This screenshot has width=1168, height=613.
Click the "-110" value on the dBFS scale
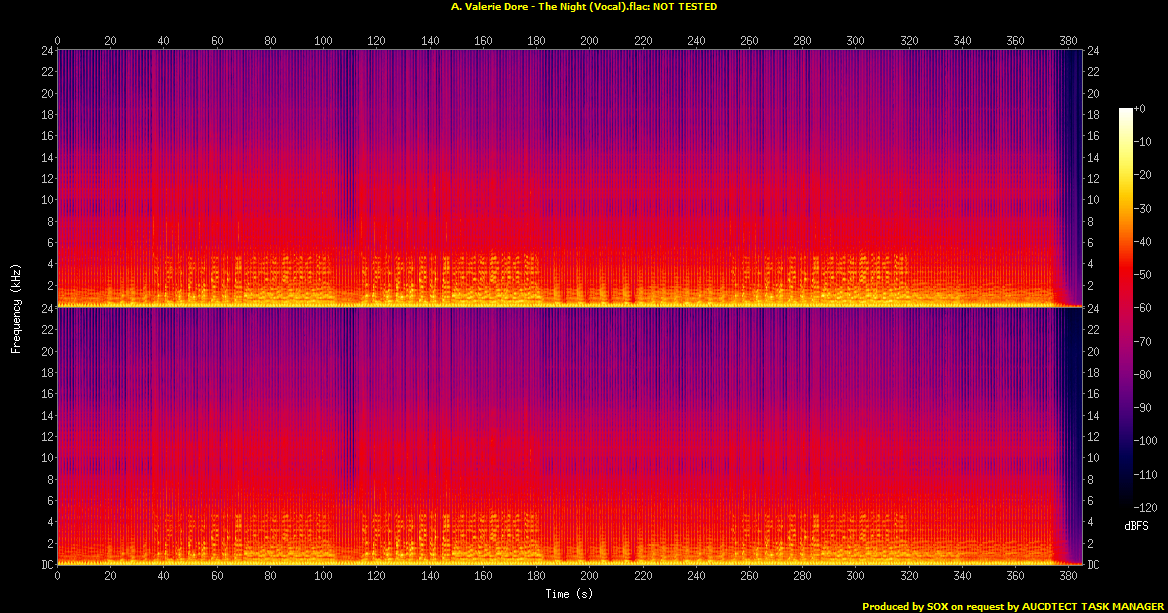pyautogui.click(x=1146, y=474)
